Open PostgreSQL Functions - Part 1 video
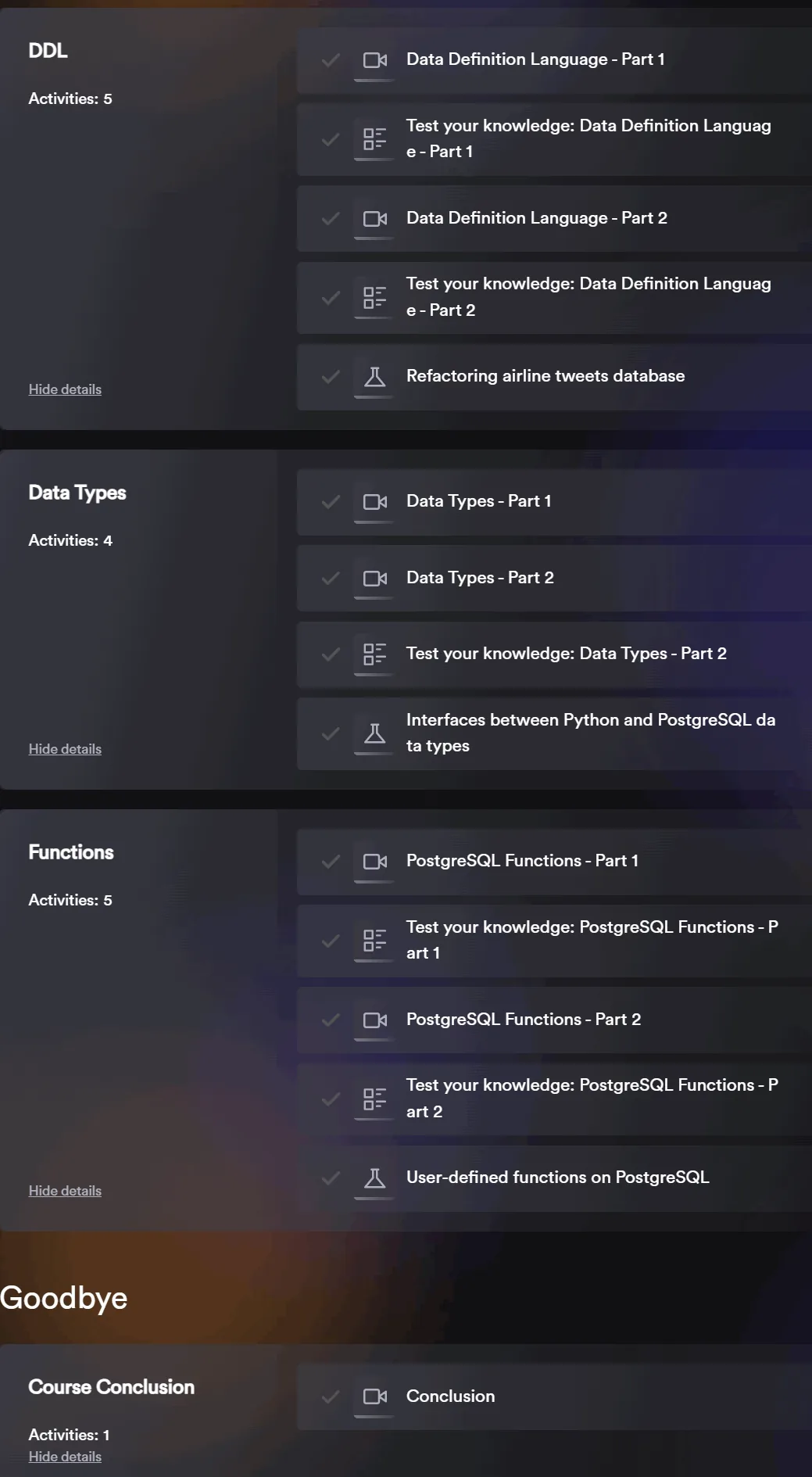The image size is (812, 1477). (554, 862)
